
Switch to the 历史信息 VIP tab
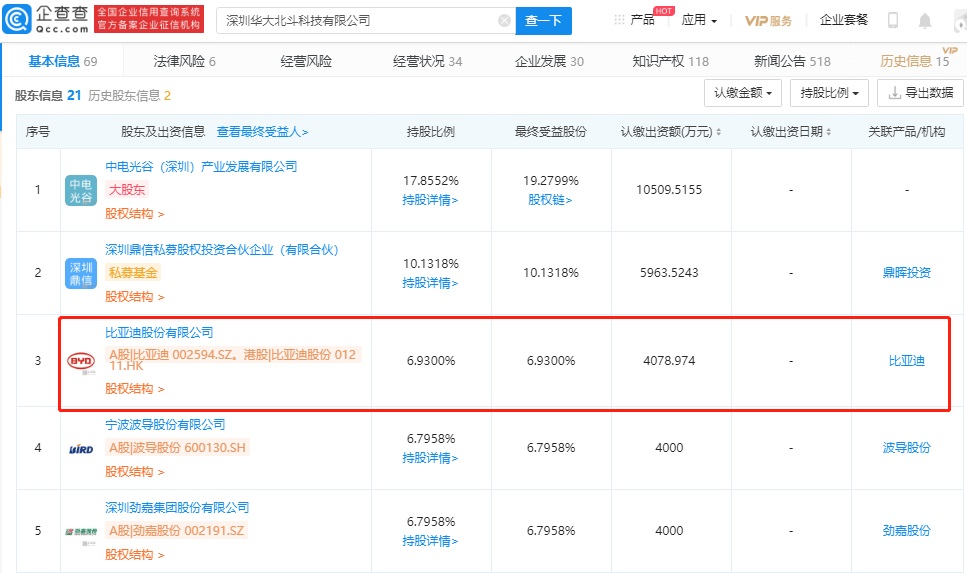click(x=915, y=61)
